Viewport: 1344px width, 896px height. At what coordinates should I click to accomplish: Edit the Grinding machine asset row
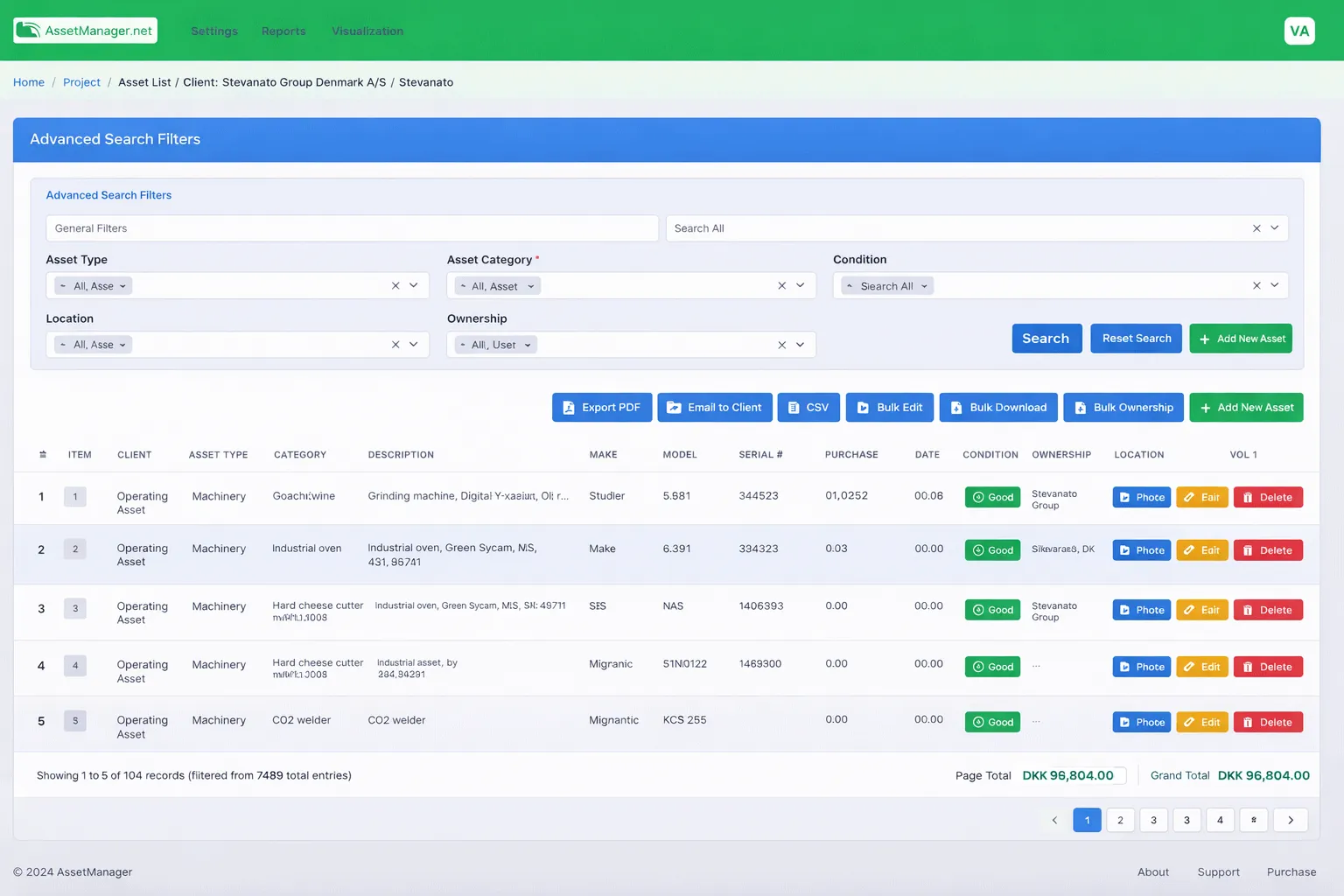(x=1202, y=497)
